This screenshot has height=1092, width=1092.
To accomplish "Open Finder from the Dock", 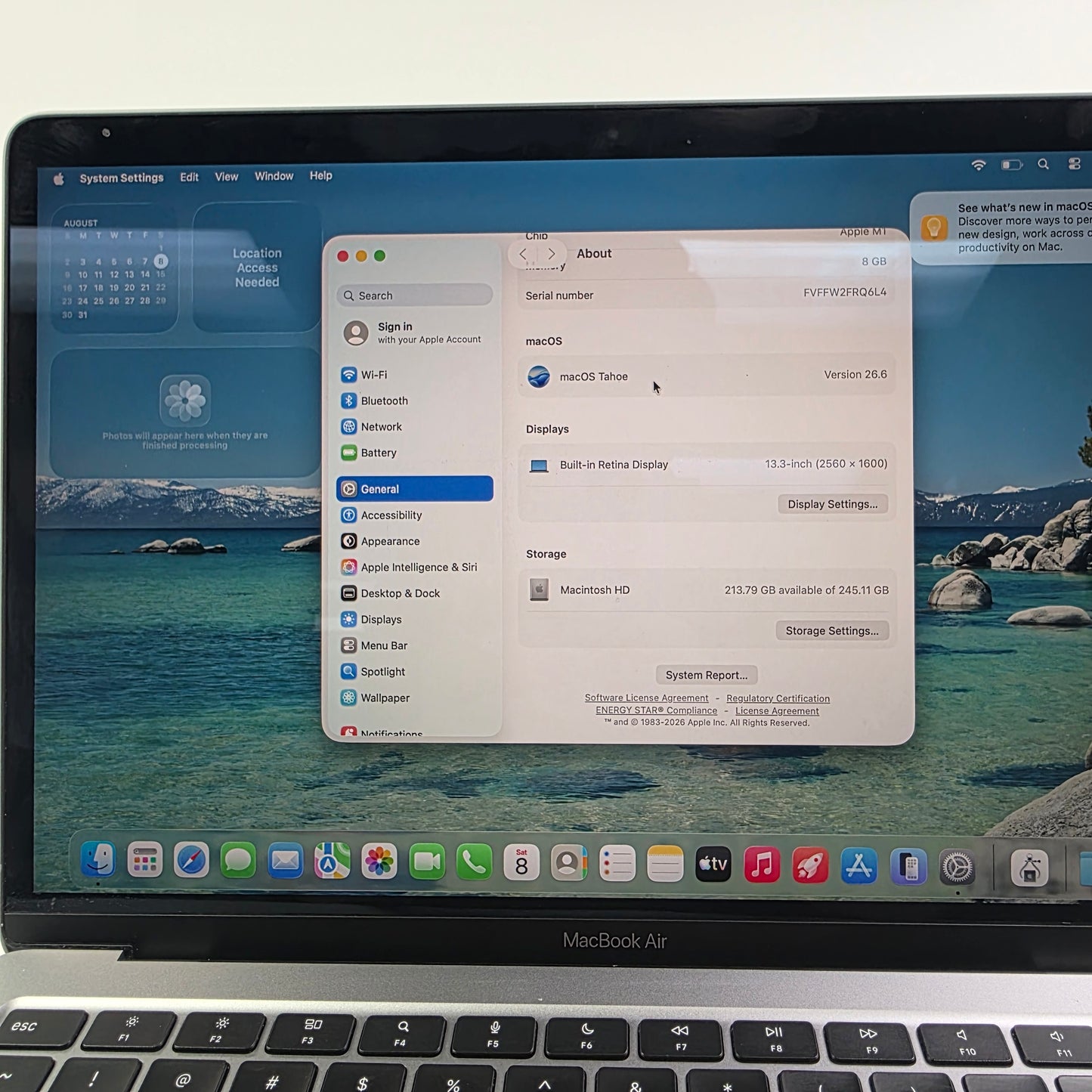I will (x=97, y=859).
